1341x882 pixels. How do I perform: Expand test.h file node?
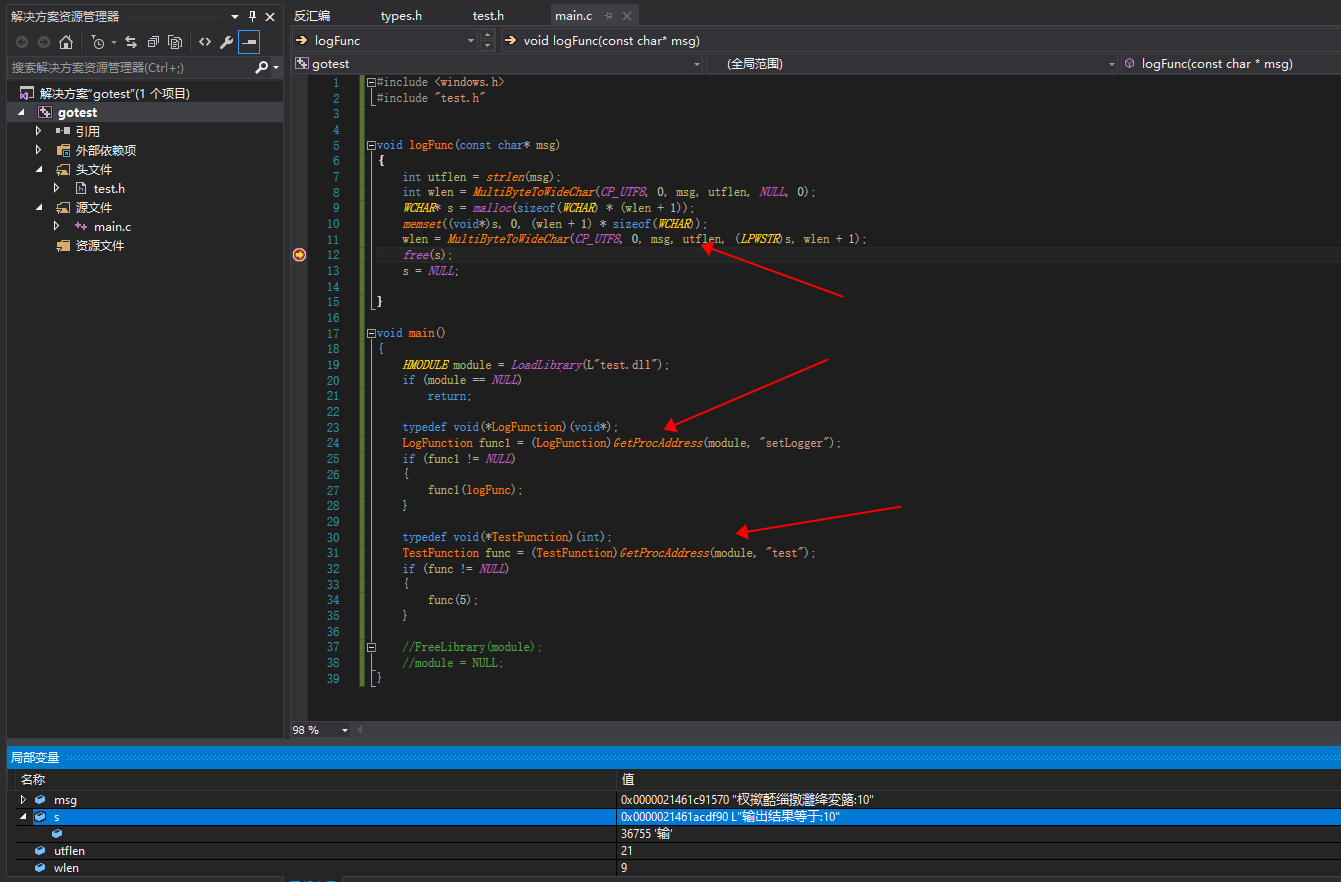pos(57,188)
